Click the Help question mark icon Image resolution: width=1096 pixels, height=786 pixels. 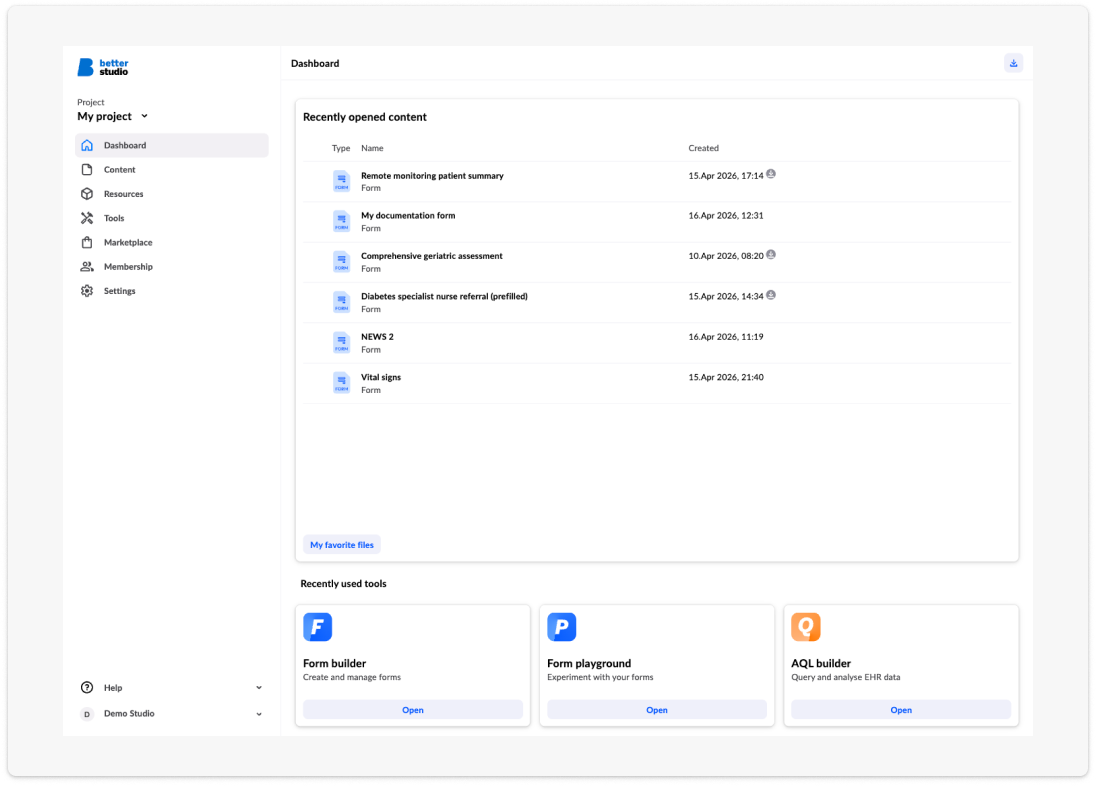(87, 687)
